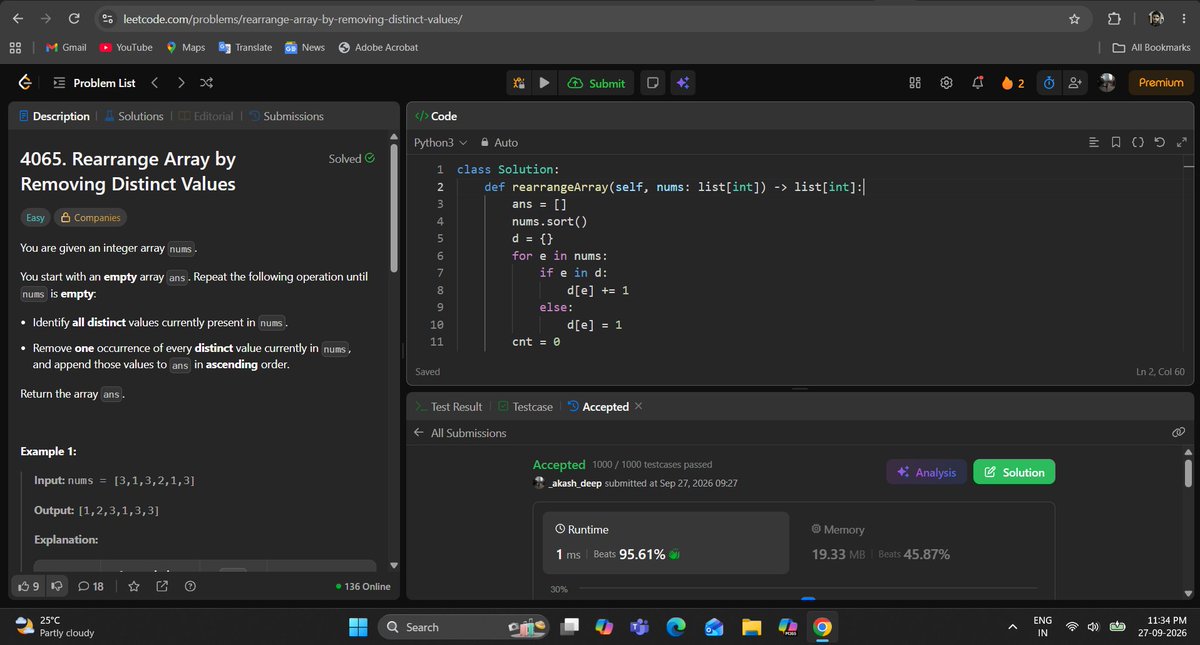
Task: Pick a random problem with the shuffle icon
Action: (x=206, y=83)
